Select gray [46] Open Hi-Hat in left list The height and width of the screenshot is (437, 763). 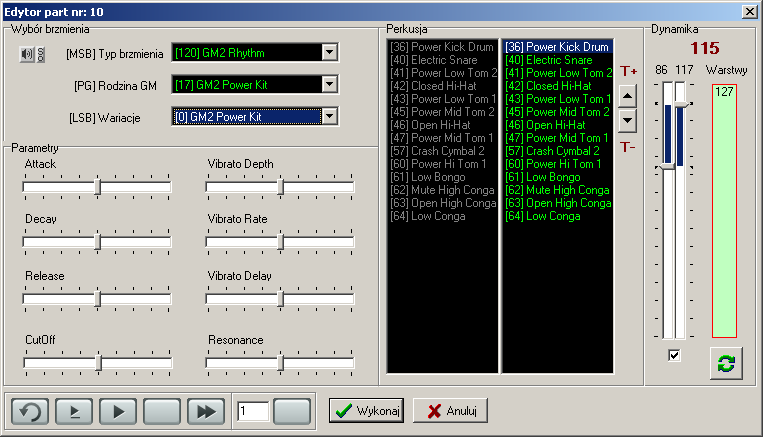[442, 125]
